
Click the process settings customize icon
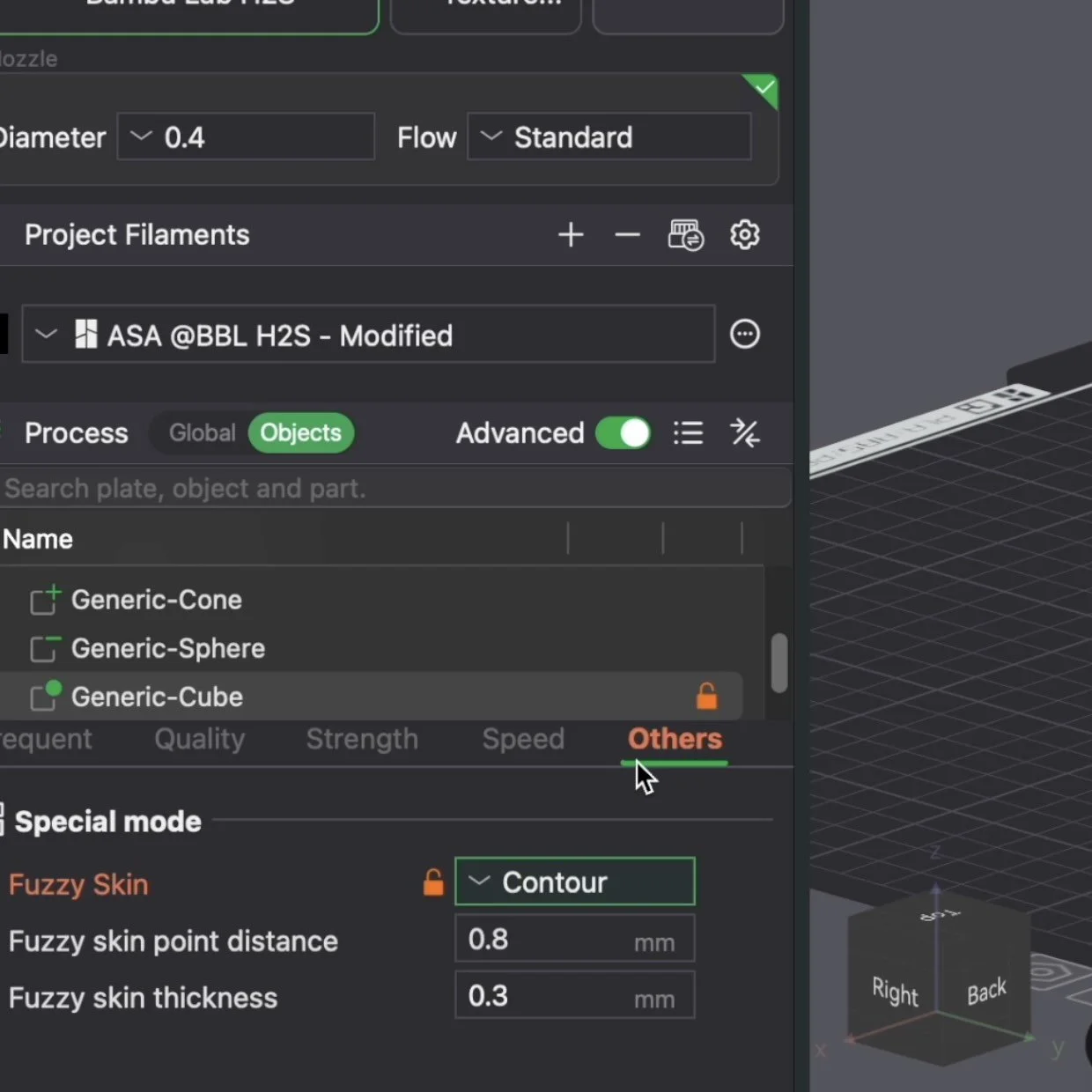[745, 432]
